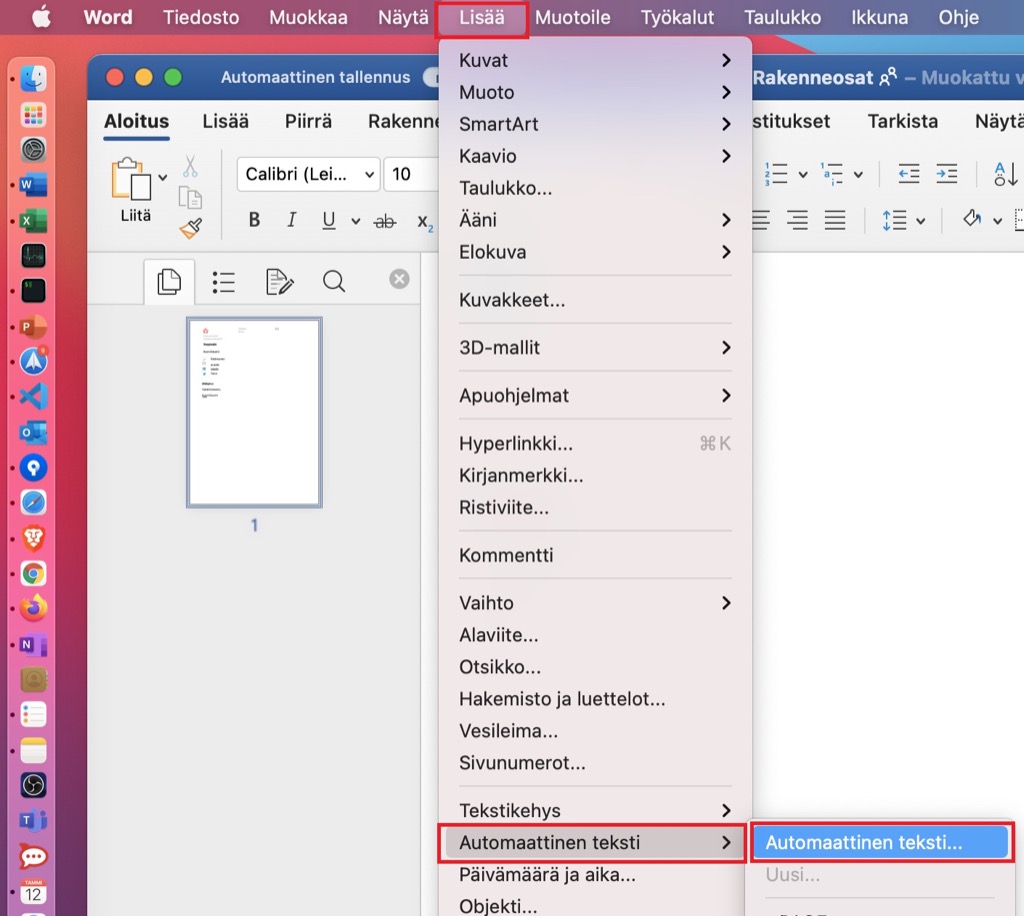Open the numbered list dropdown arrow

tap(803, 174)
